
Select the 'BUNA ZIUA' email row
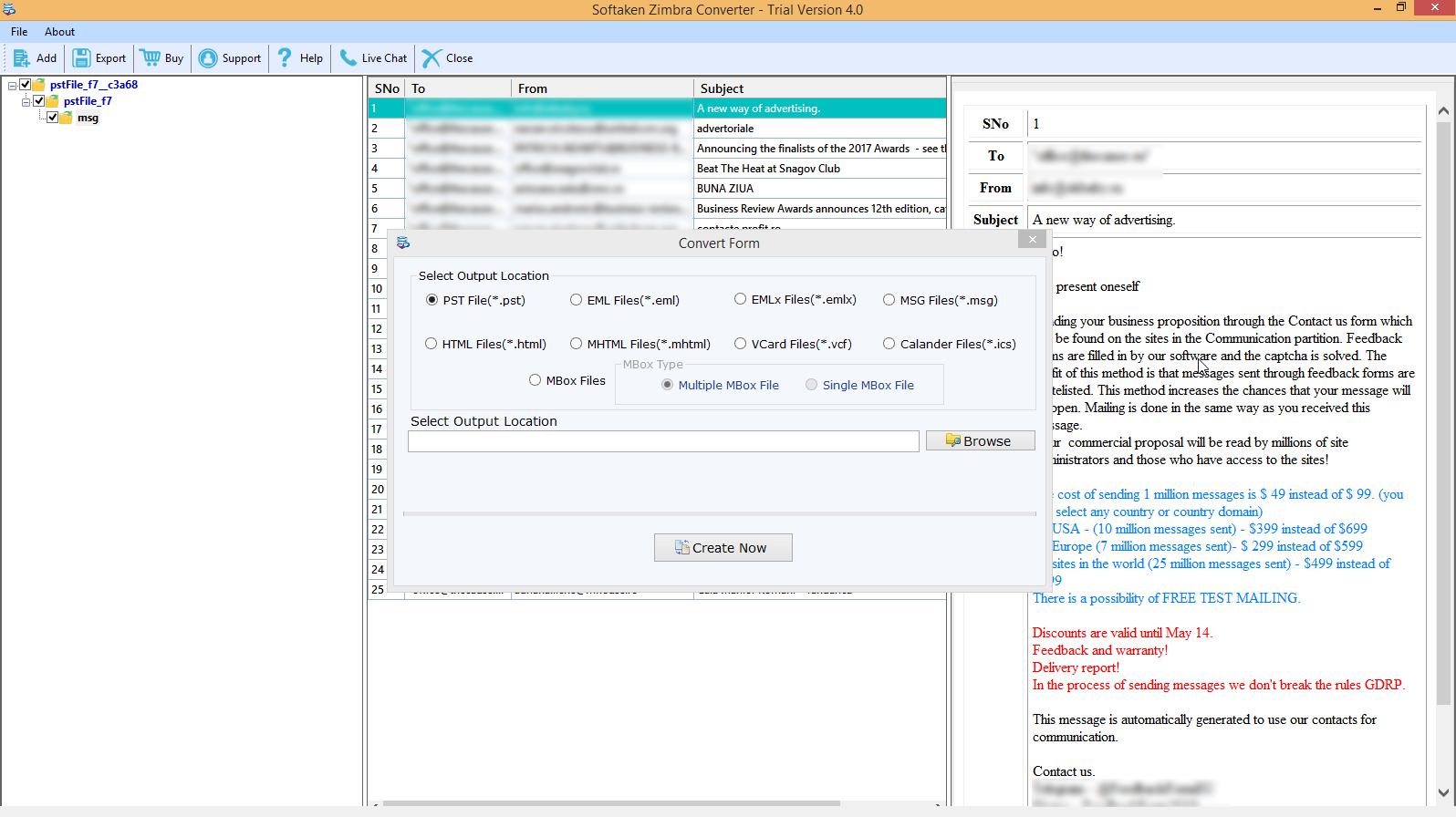[x=657, y=189]
